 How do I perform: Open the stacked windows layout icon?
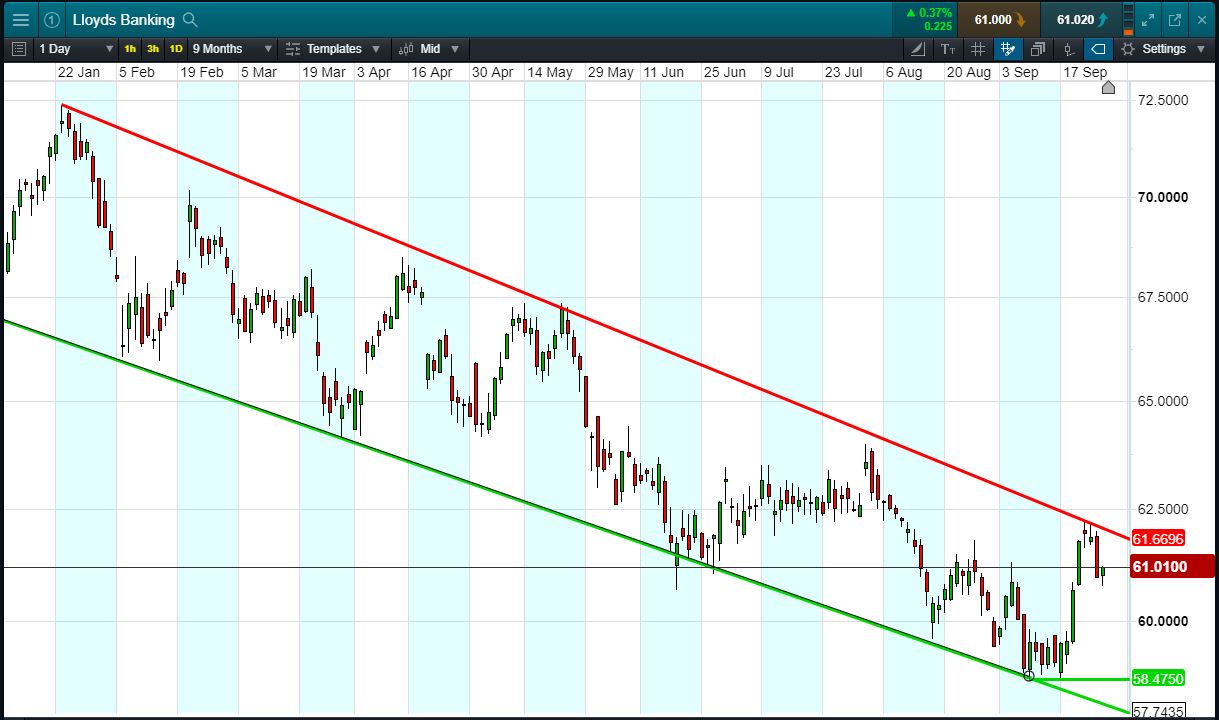[1038, 48]
